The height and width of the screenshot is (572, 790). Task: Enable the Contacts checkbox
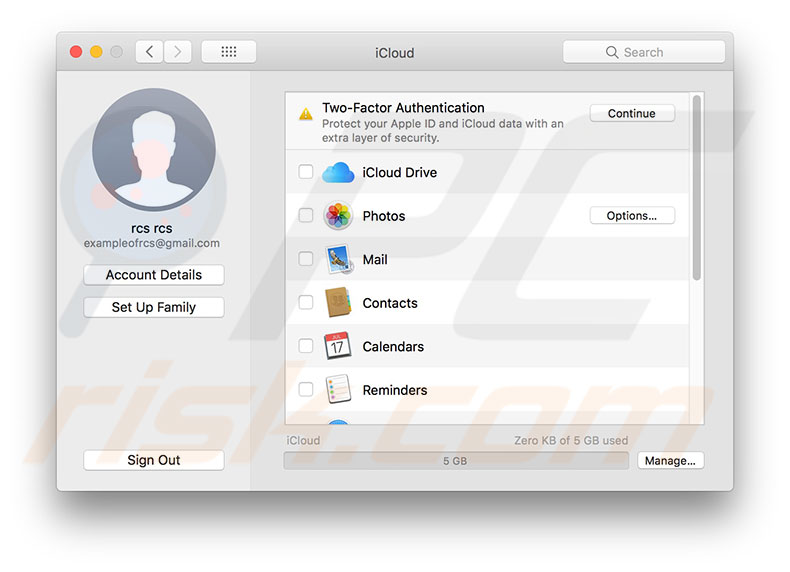[x=305, y=302]
